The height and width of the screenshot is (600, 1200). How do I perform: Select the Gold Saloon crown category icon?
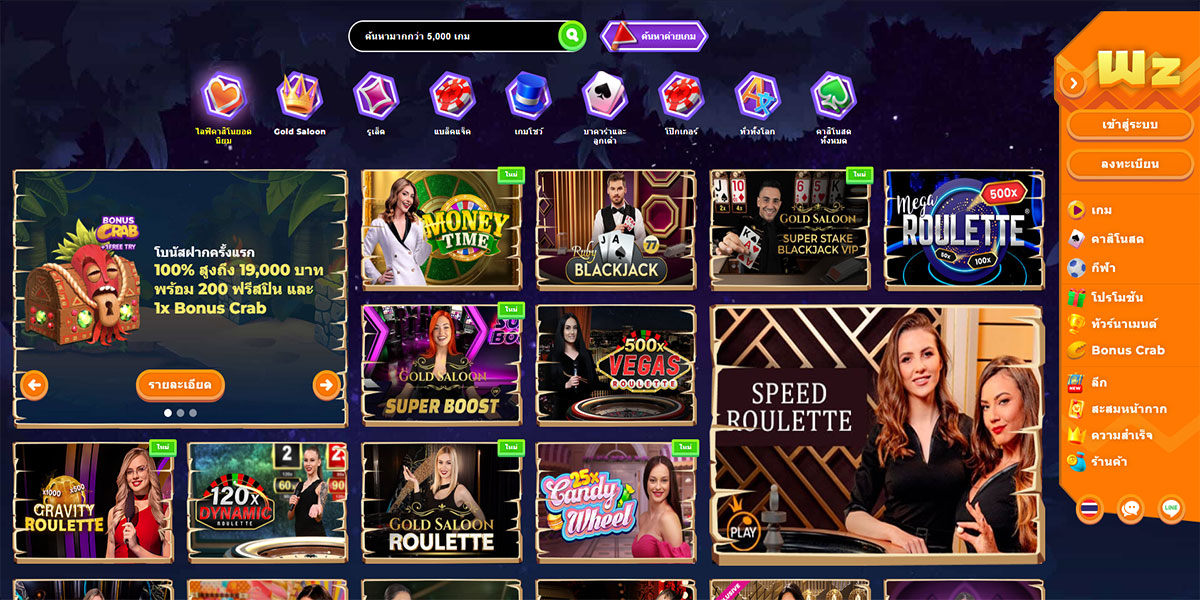tap(299, 95)
